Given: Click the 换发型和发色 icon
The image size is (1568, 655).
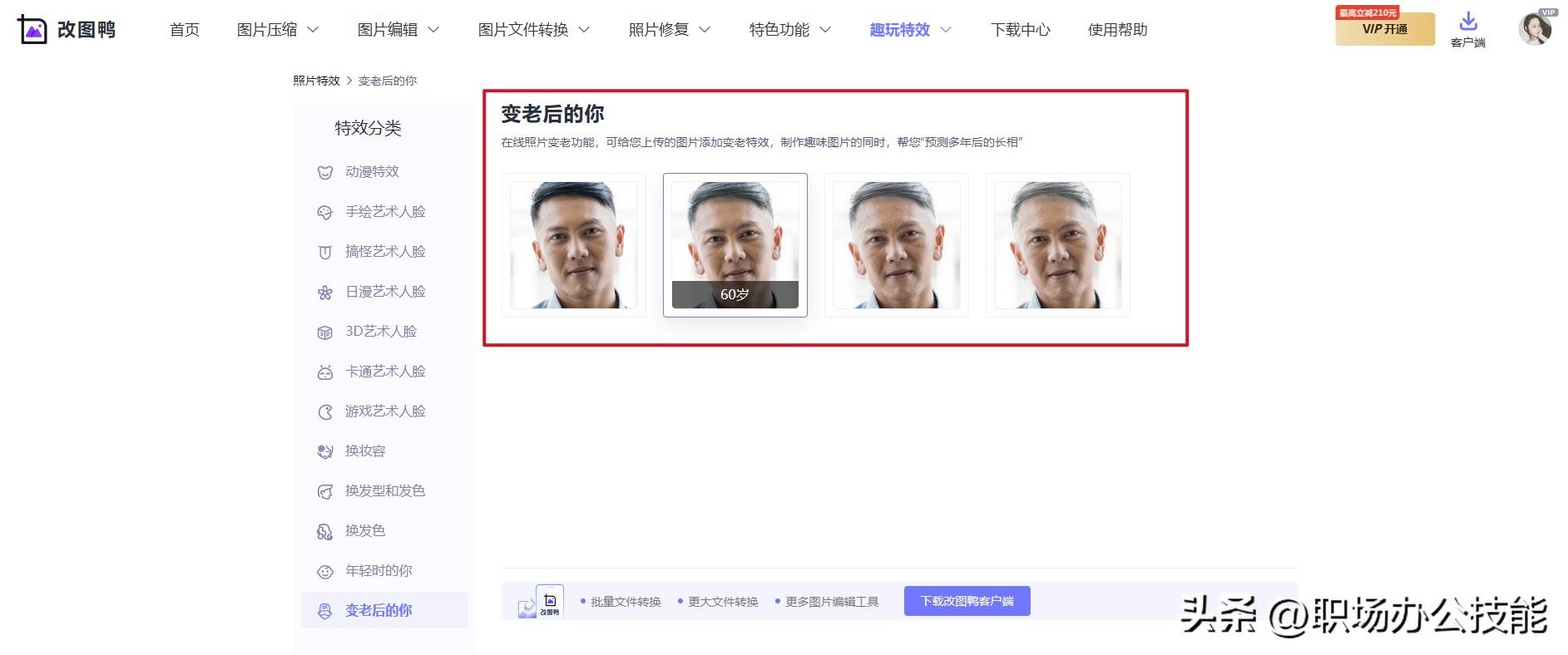Looking at the screenshot, I should [325, 491].
